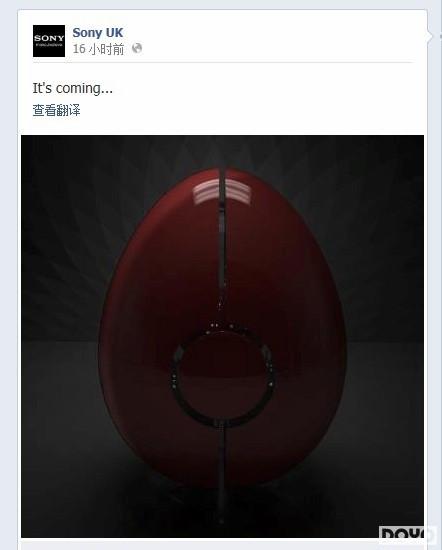
Task: Click the white light reflection on egg
Action: pyautogui.click(x=222, y=192)
